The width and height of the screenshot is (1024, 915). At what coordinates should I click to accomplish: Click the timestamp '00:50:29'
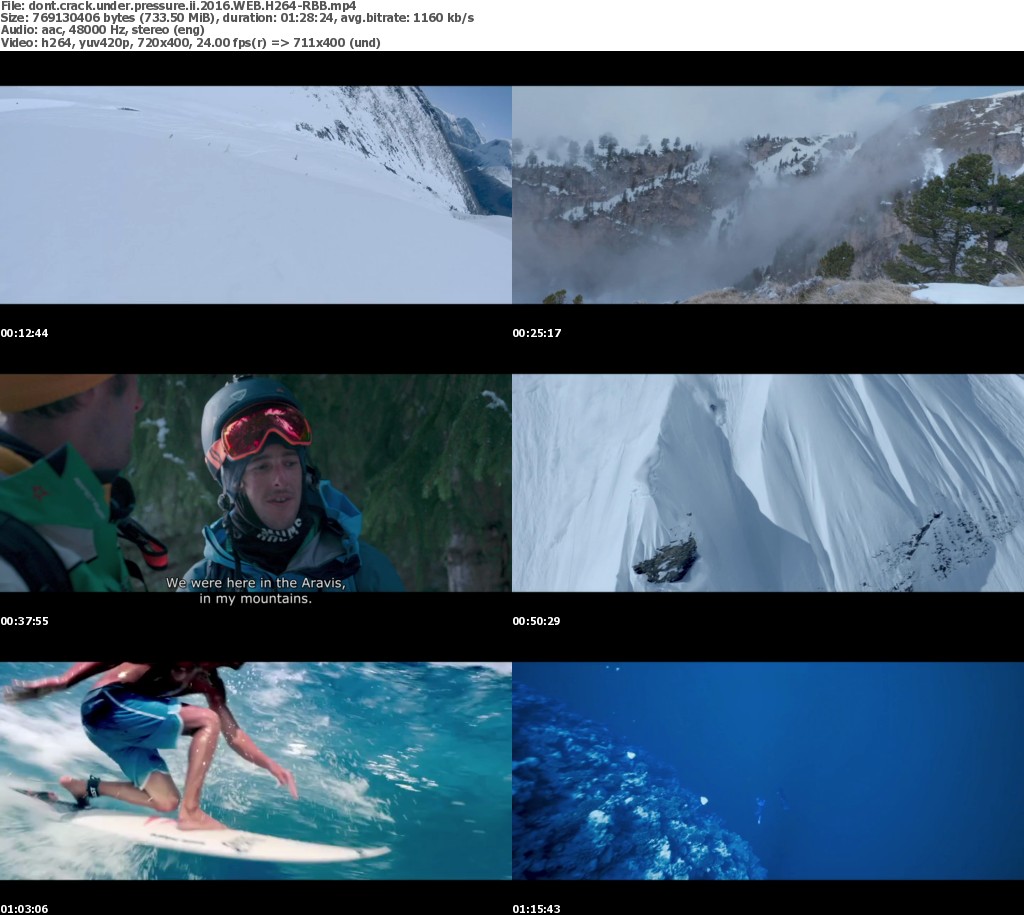click(536, 621)
